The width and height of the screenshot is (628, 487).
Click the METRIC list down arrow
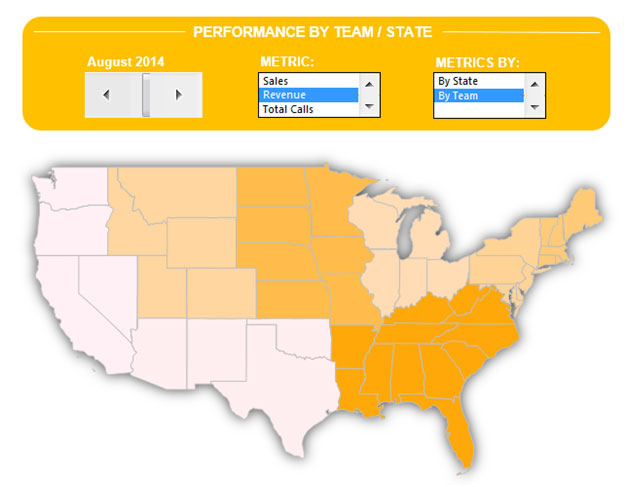pyautogui.click(x=369, y=106)
